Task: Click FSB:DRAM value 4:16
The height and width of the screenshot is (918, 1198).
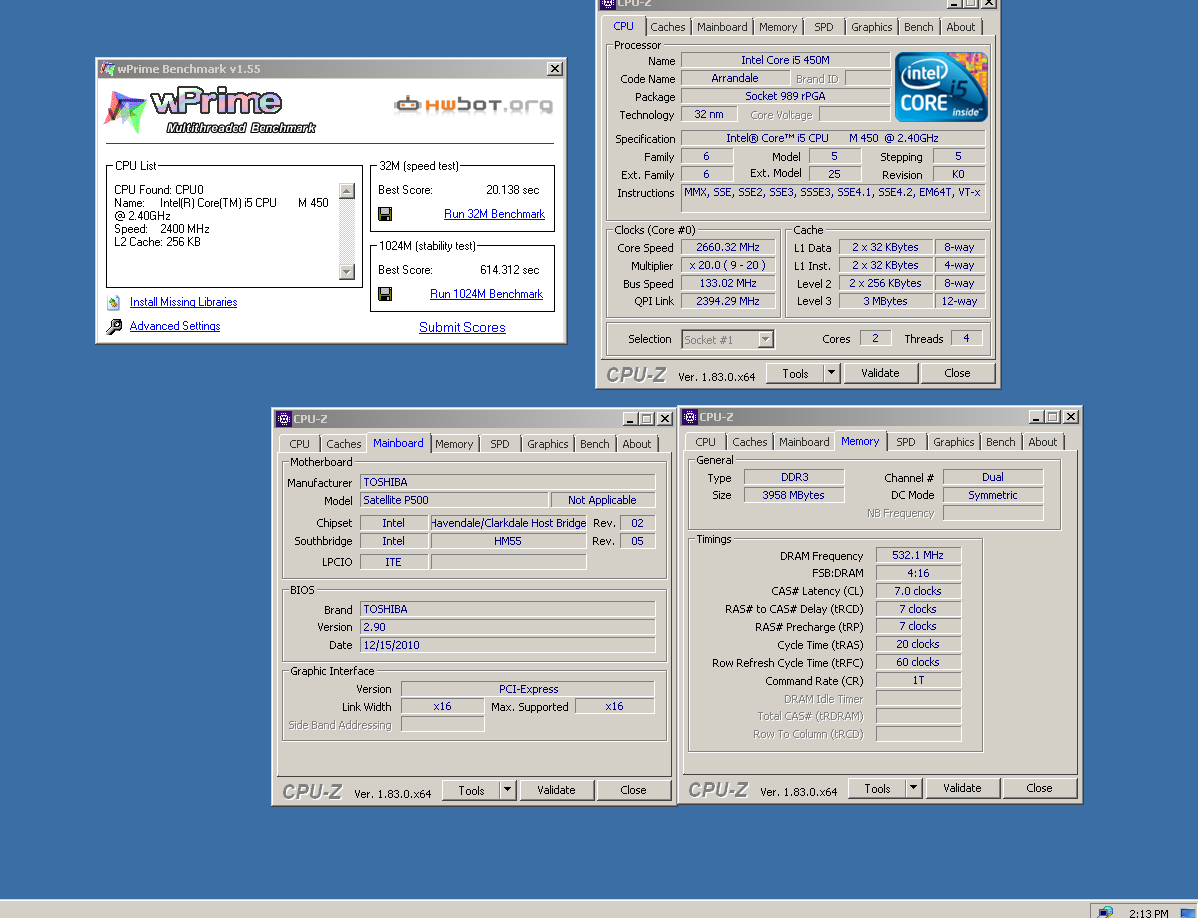Action: click(x=918, y=573)
